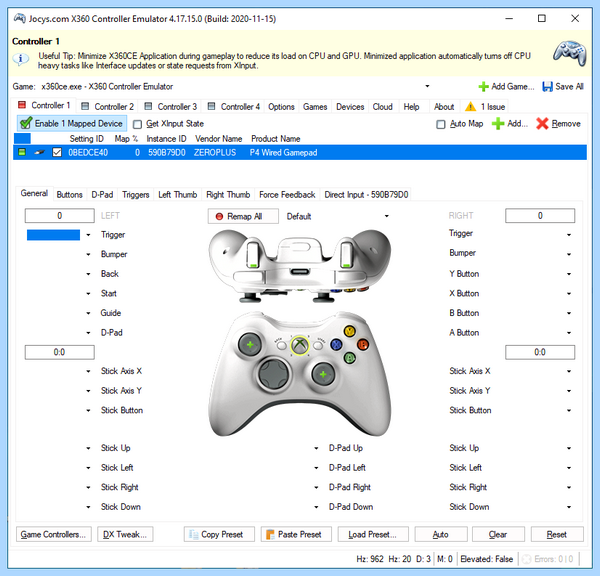Screen dimensions: 600x576
Task: Open the D-Pad Up mapping dropdown
Action: click(x=316, y=448)
